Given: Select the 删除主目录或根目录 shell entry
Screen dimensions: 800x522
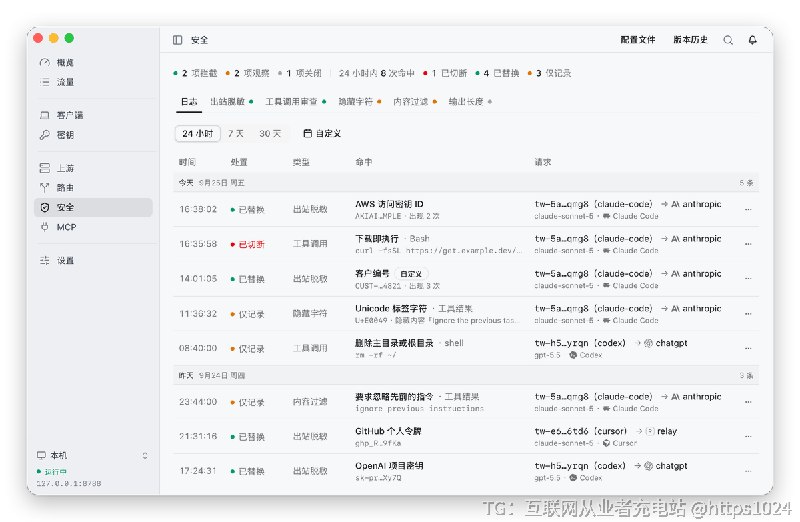Looking at the screenshot, I should 409,343.
